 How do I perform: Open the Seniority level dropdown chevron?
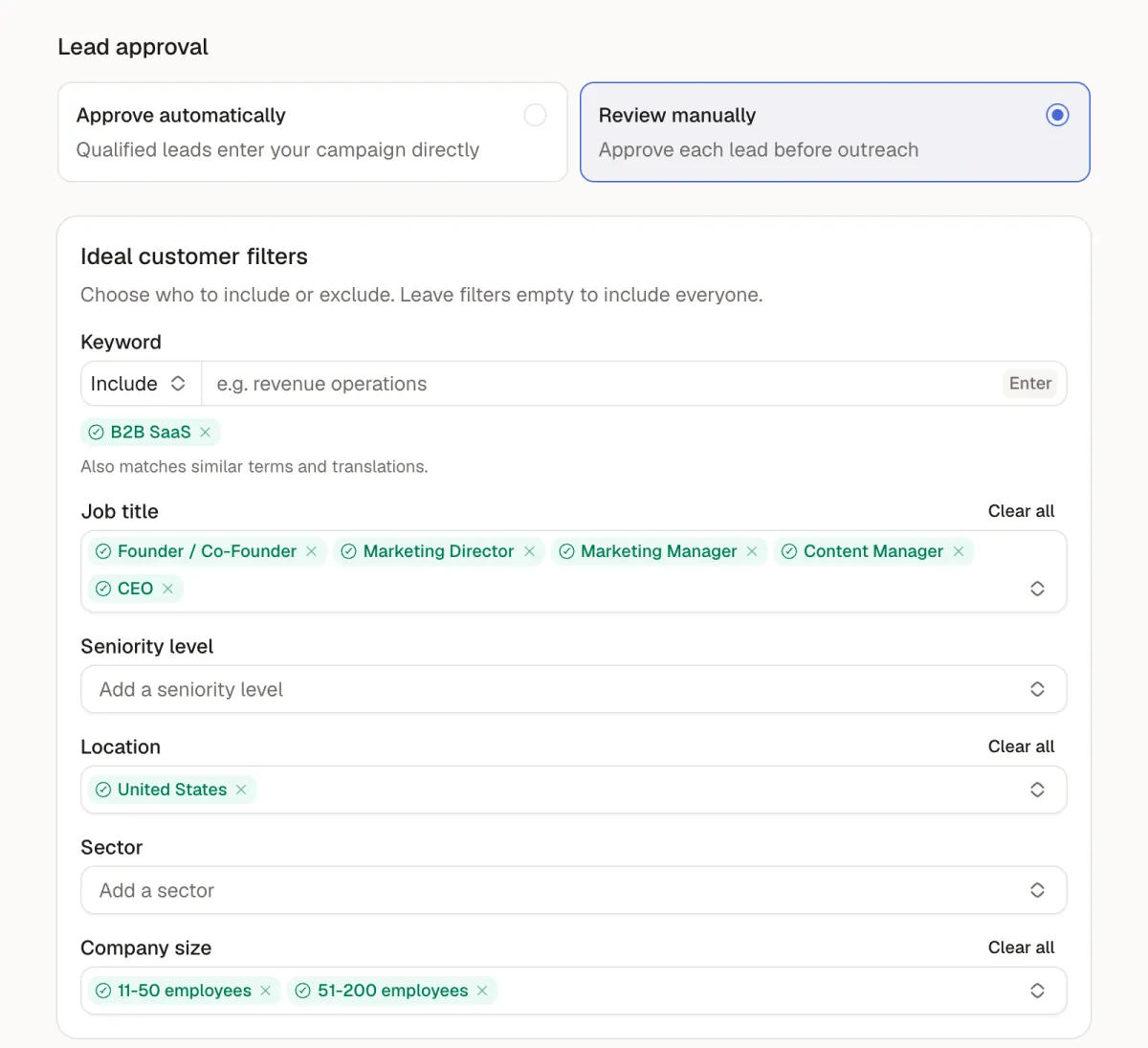[1037, 689]
